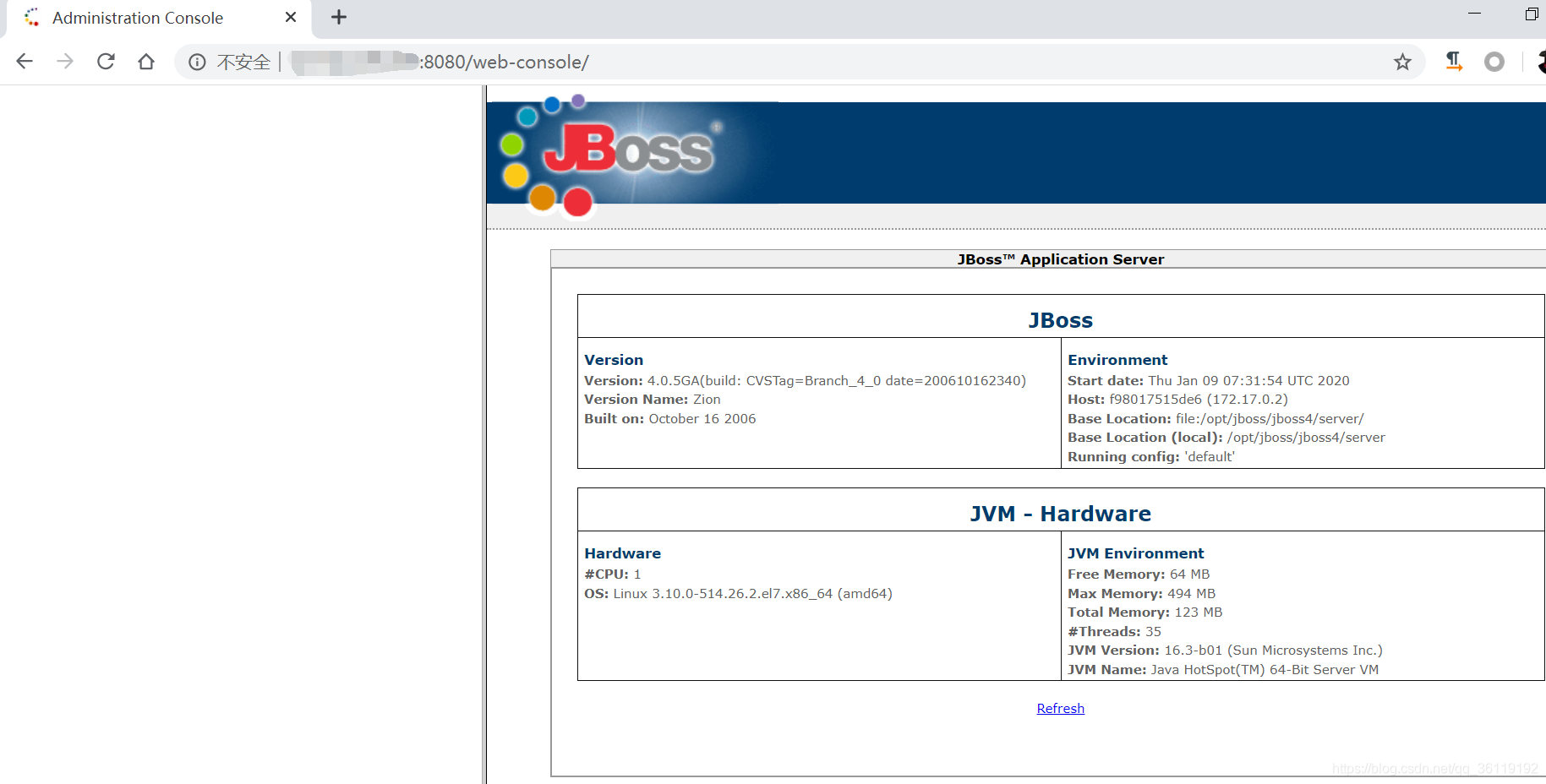Click the #CPU: 1 line
Screen dimensions: 1546x784
click(613, 574)
